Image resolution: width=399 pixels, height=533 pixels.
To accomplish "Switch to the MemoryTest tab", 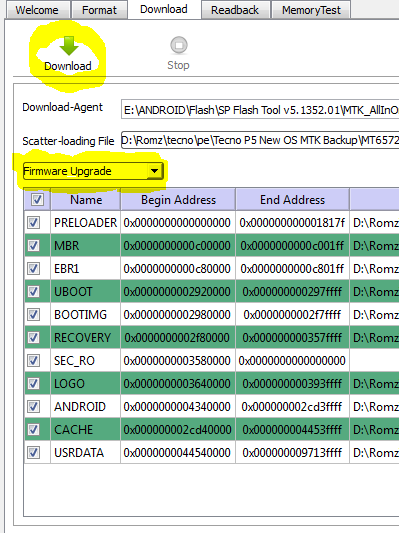I will [311, 10].
